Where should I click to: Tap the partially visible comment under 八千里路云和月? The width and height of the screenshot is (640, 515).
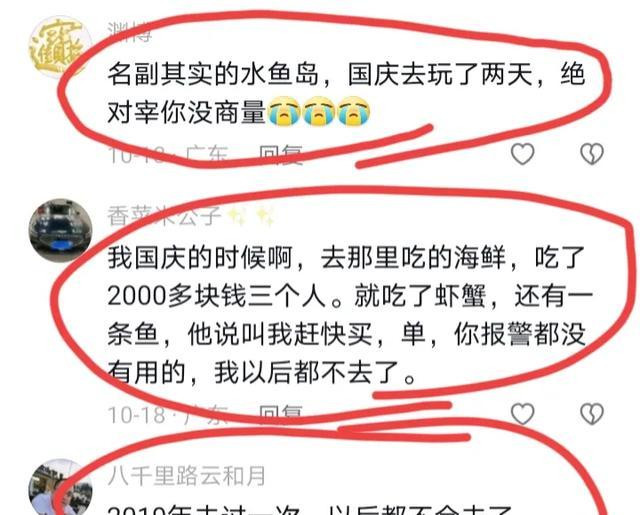click(310, 510)
